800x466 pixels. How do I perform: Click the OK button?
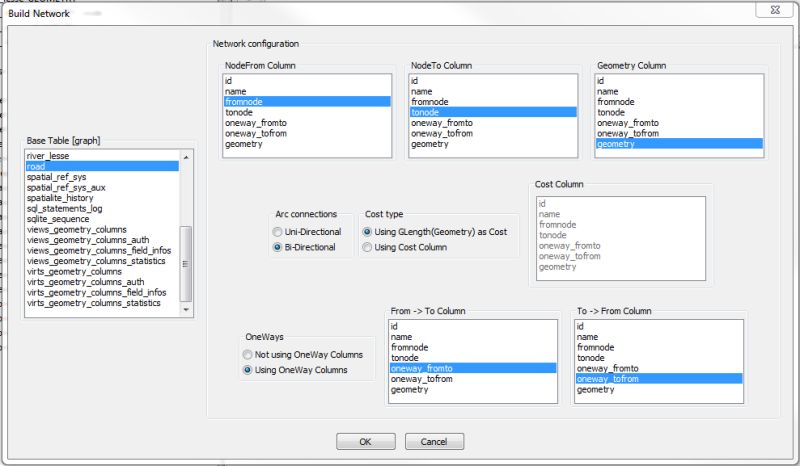[365, 442]
